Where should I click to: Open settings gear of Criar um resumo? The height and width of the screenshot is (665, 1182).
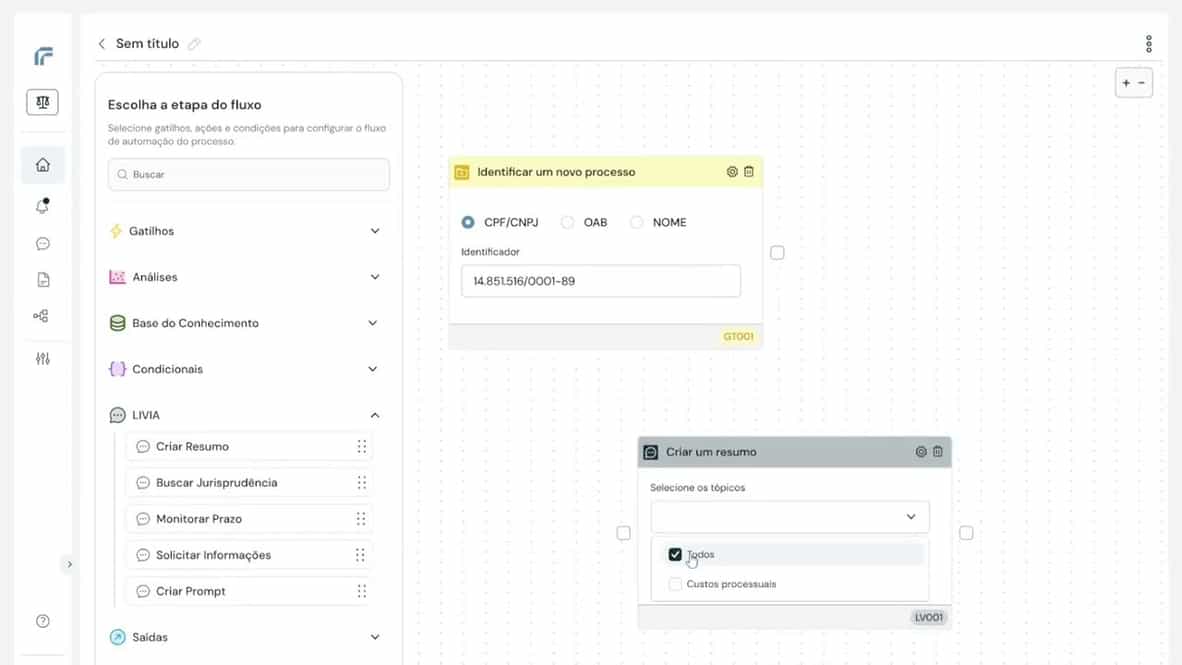point(921,452)
